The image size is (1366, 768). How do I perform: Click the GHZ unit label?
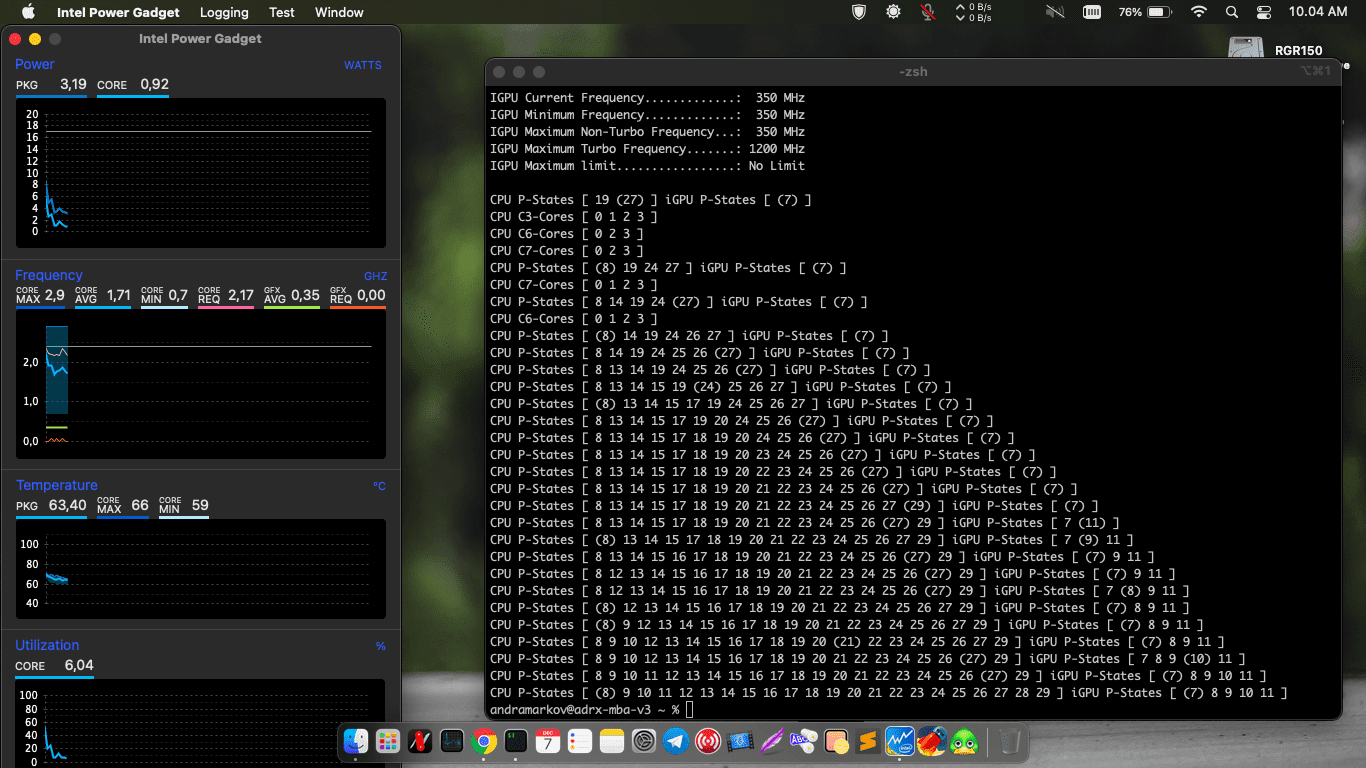pos(375,276)
